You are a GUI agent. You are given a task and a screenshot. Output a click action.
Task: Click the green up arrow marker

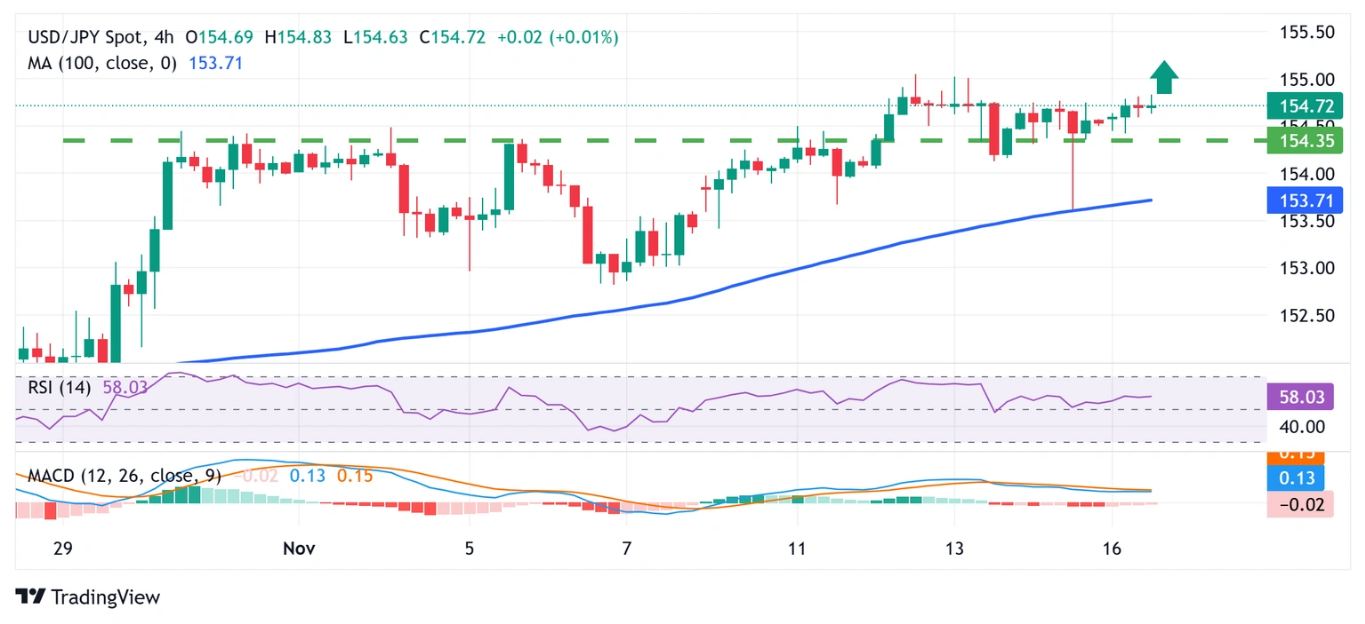click(1163, 76)
